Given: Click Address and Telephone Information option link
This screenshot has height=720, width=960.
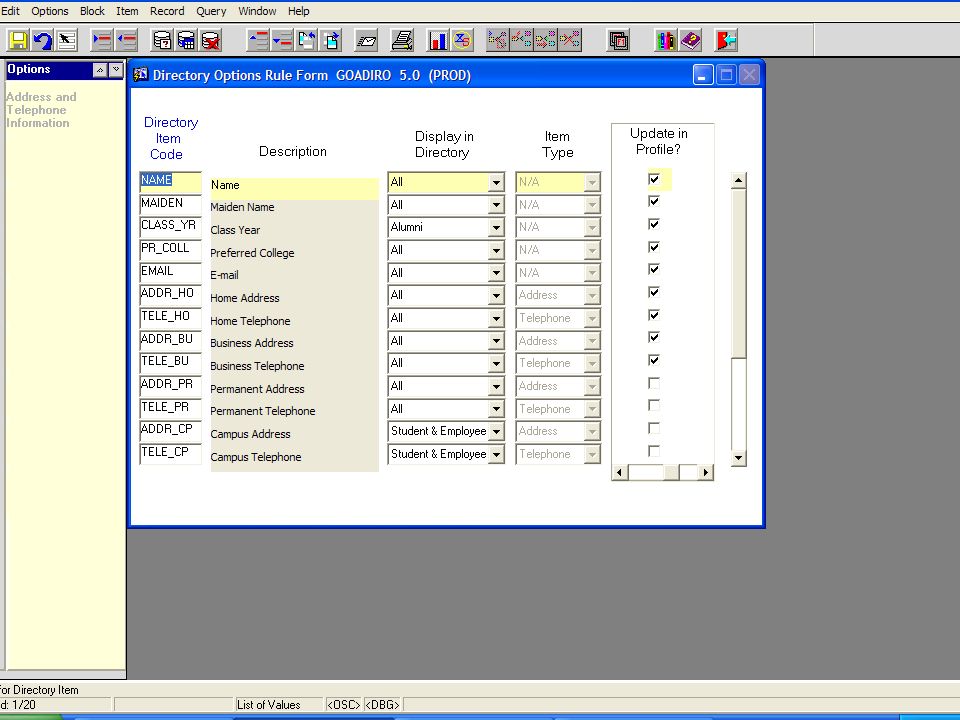Looking at the screenshot, I should [x=41, y=110].
